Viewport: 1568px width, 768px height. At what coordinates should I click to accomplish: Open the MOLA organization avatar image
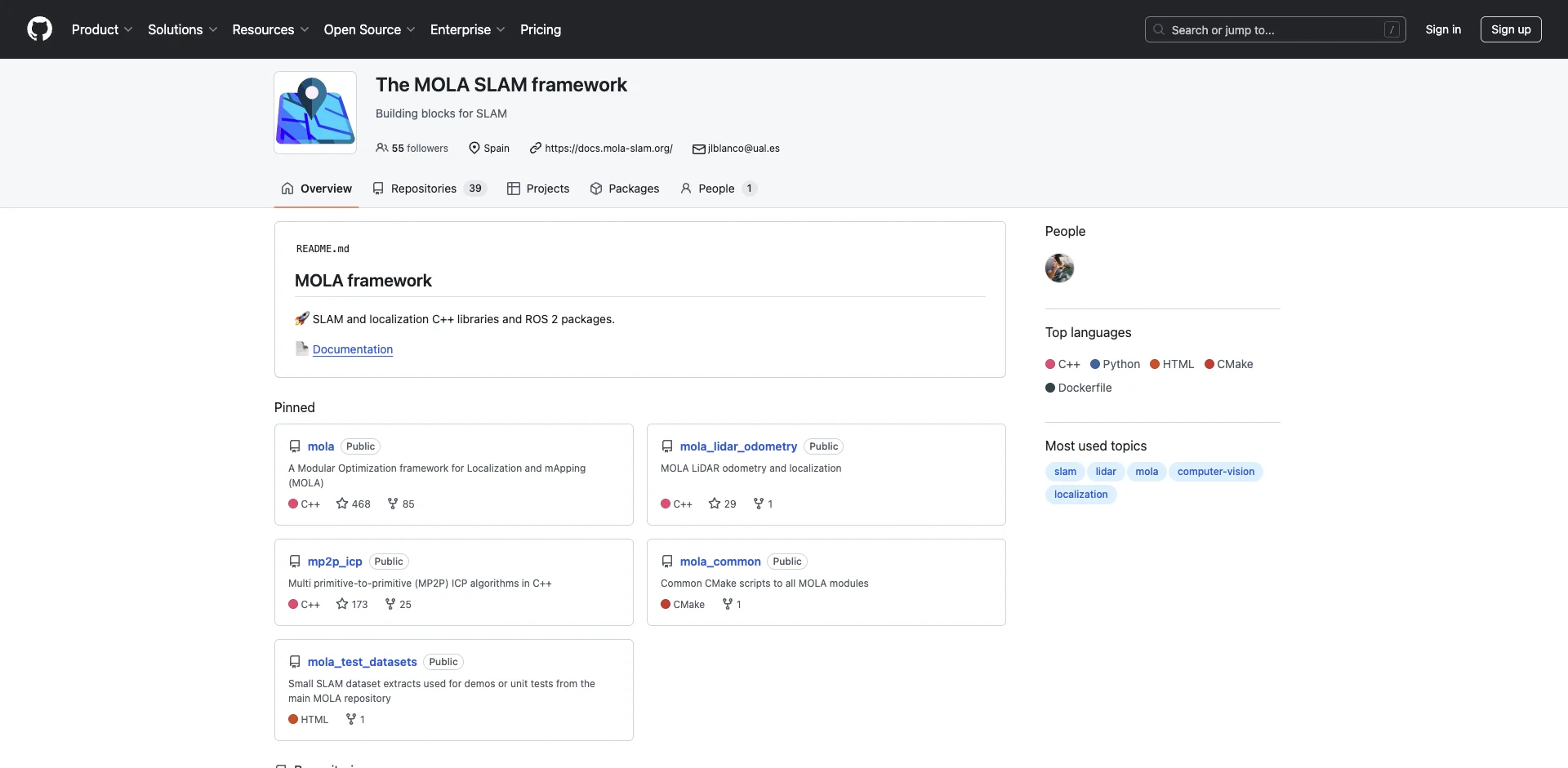point(315,113)
